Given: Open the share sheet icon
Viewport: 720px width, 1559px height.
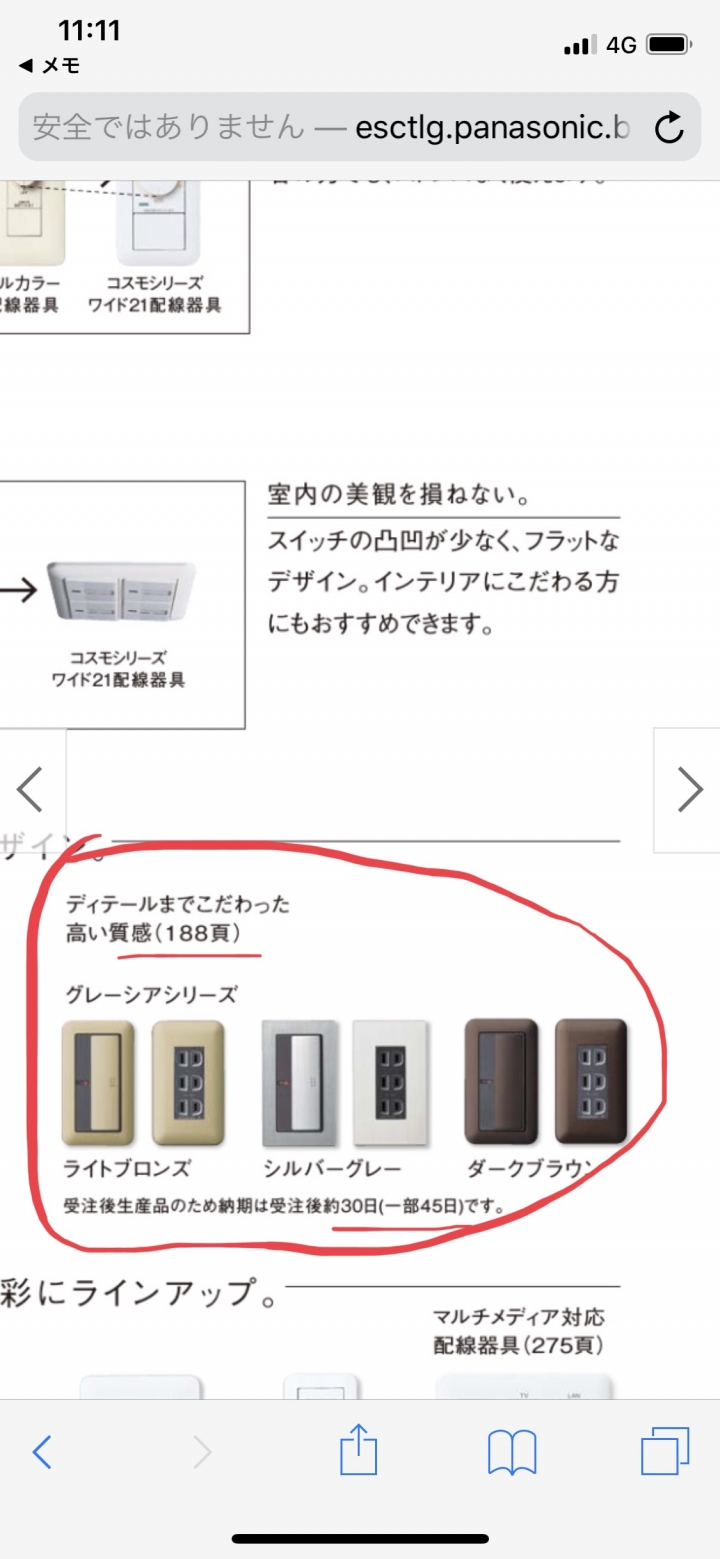Looking at the screenshot, I should click(x=359, y=1448).
